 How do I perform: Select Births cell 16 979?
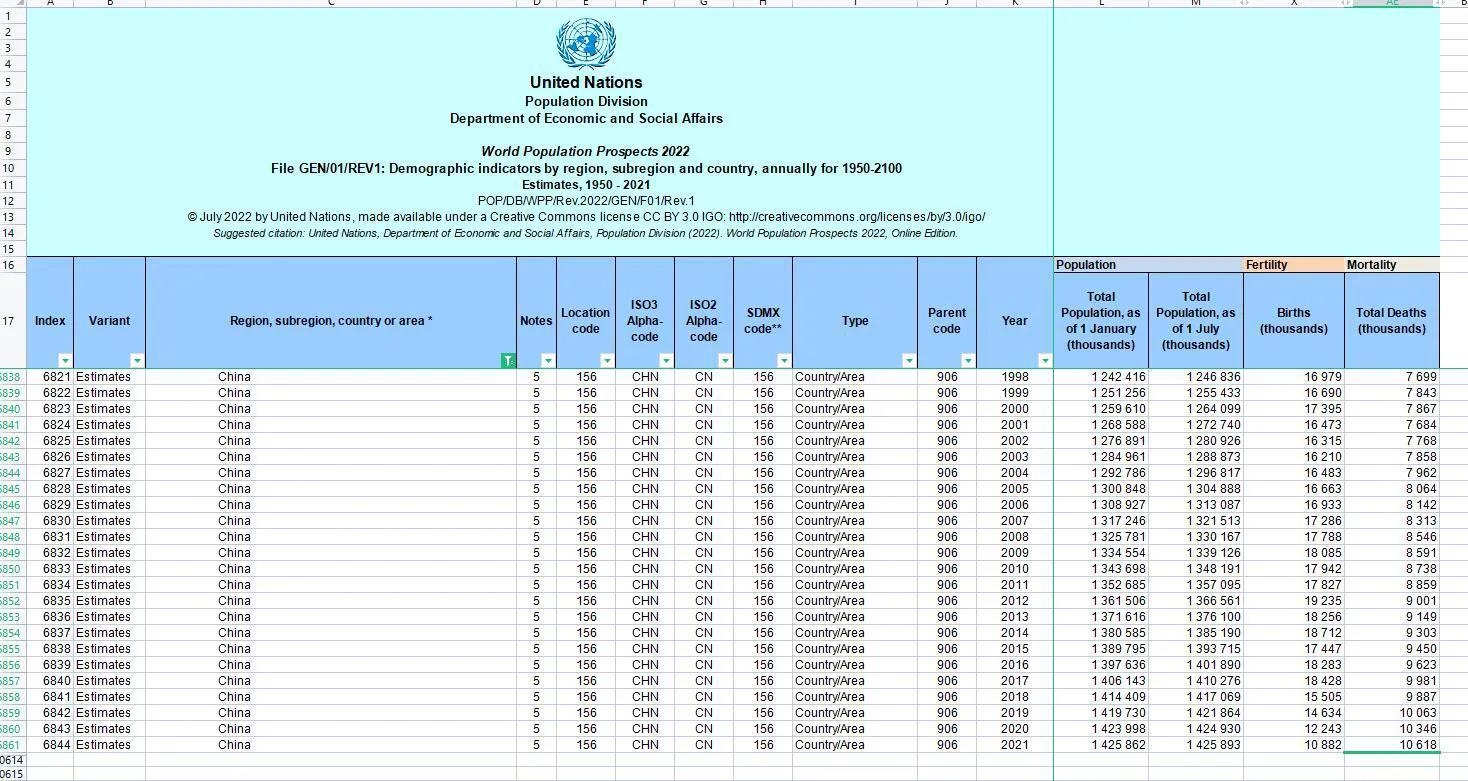[x=1293, y=377]
